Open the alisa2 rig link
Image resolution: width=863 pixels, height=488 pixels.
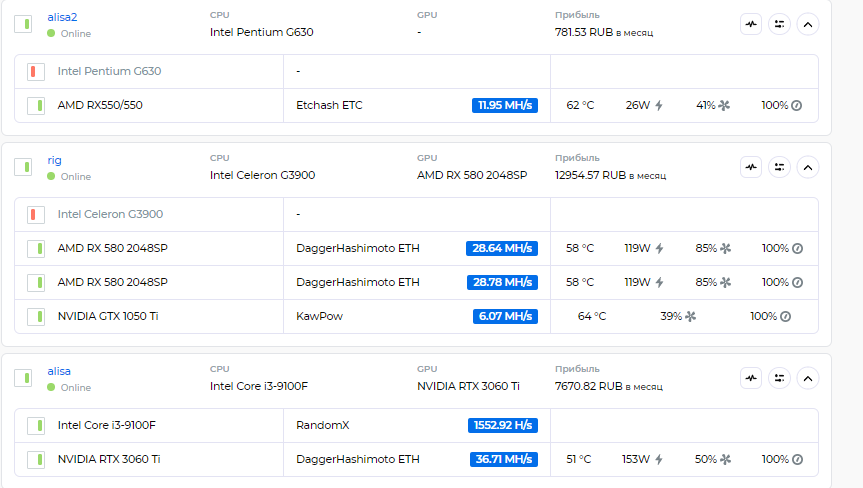[62, 17]
